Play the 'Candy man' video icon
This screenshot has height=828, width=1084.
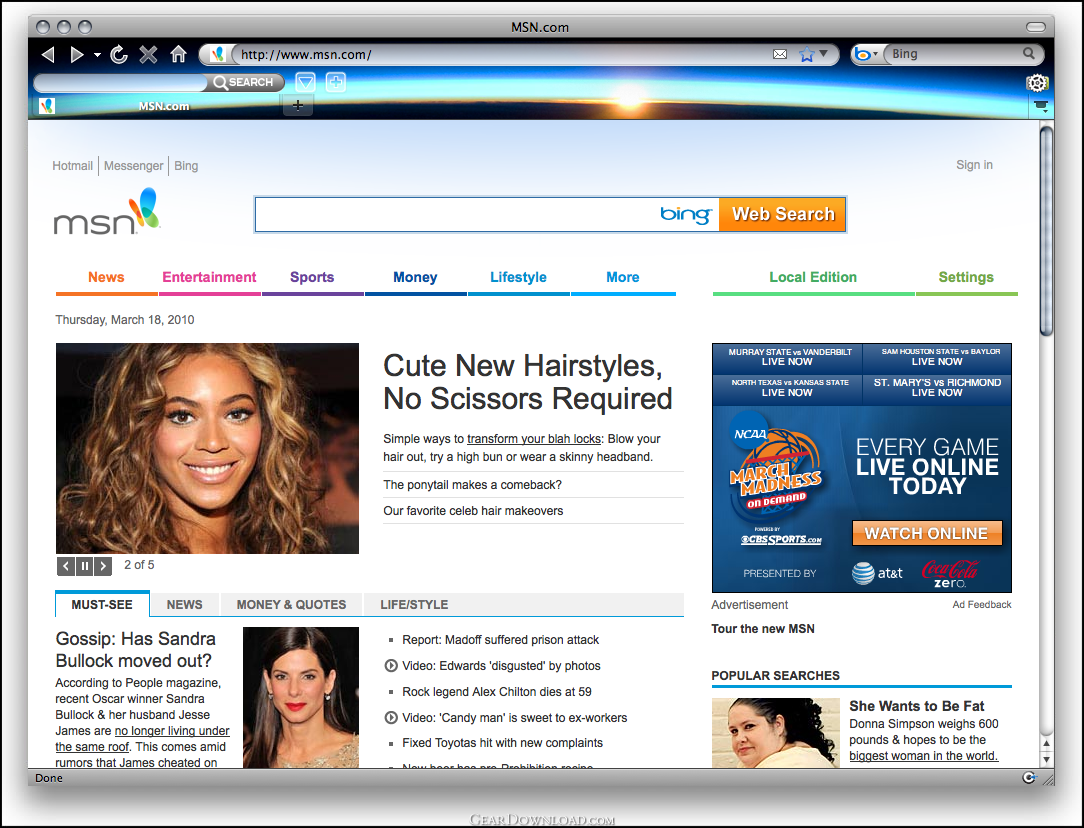pyautogui.click(x=391, y=717)
